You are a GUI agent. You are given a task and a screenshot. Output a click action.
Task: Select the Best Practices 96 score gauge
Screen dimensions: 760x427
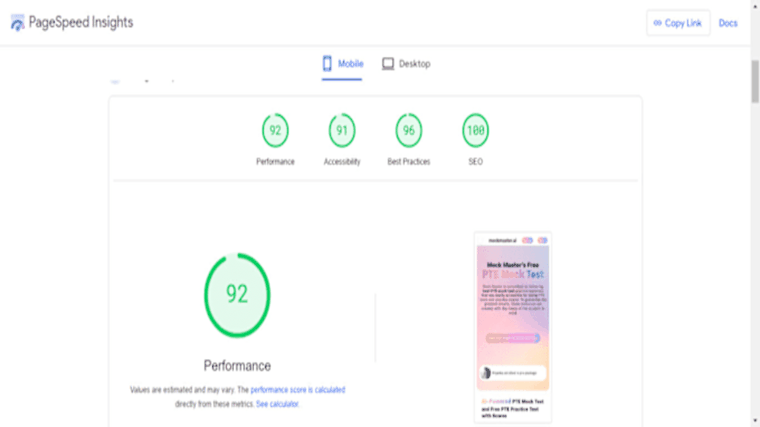point(409,130)
